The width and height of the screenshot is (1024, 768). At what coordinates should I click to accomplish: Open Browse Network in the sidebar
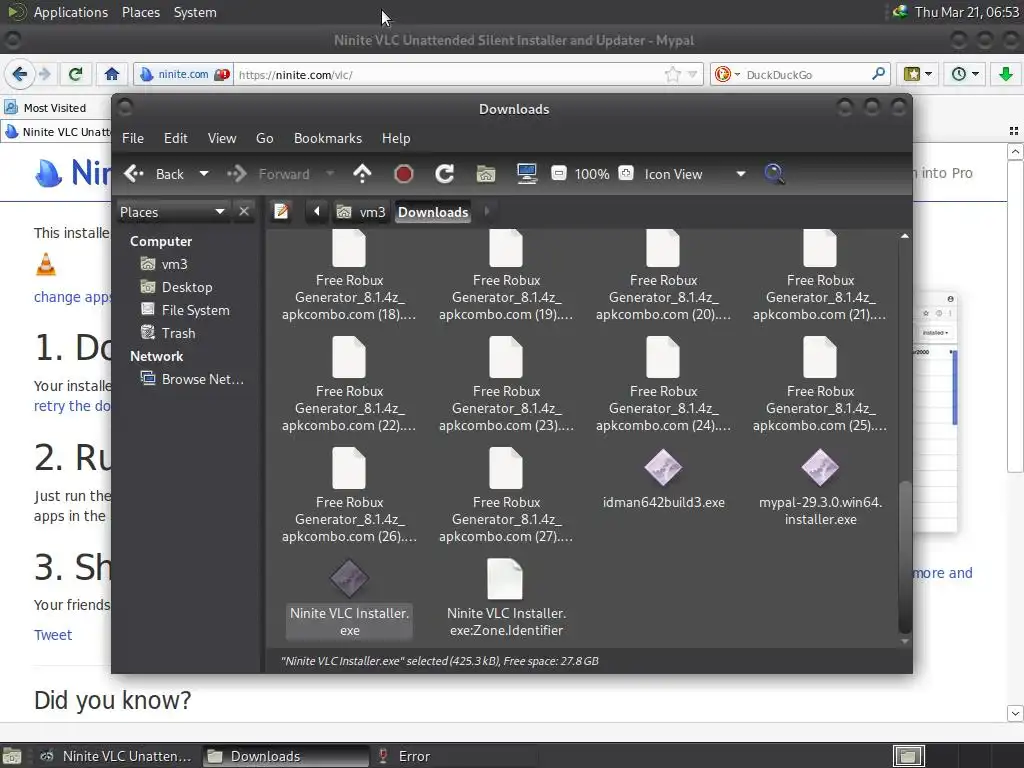click(x=193, y=379)
